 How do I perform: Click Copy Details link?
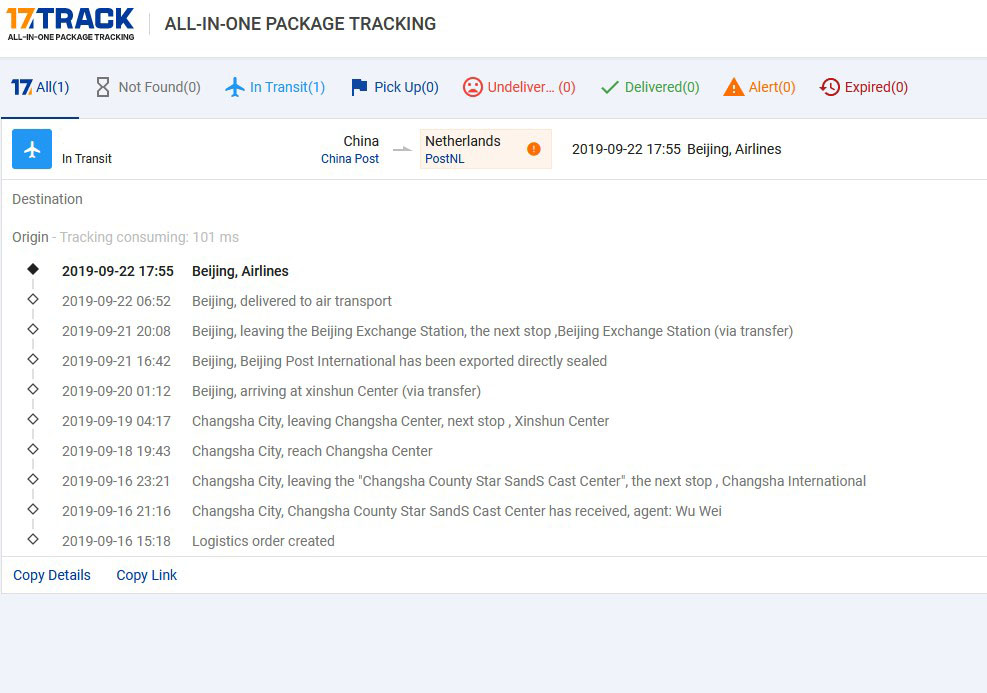coord(52,575)
